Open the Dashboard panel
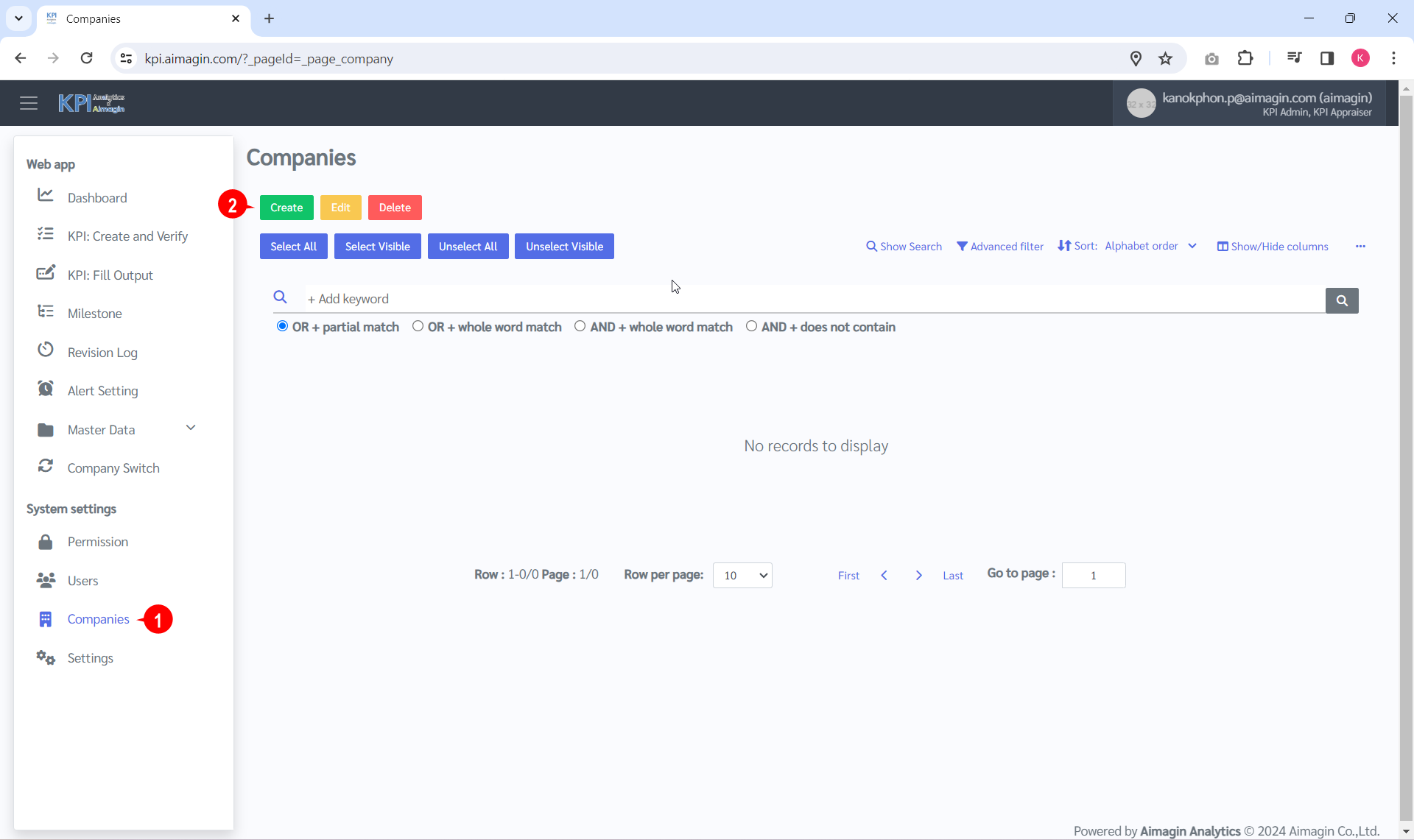This screenshot has height=840, width=1414. (x=97, y=197)
